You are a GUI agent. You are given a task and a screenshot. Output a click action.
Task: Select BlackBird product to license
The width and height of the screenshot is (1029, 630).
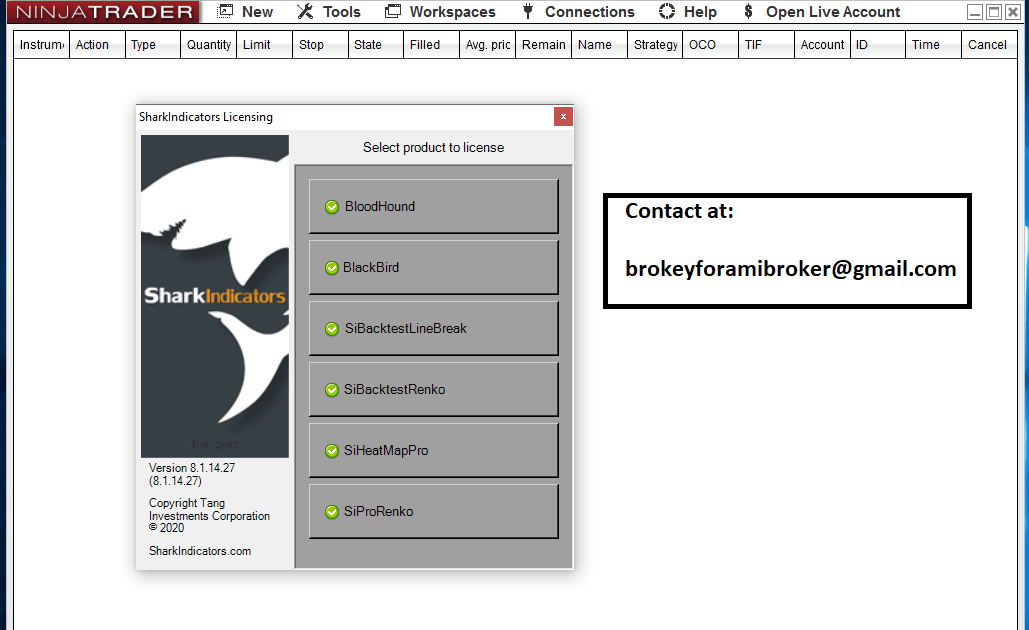(x=434, y=267)
